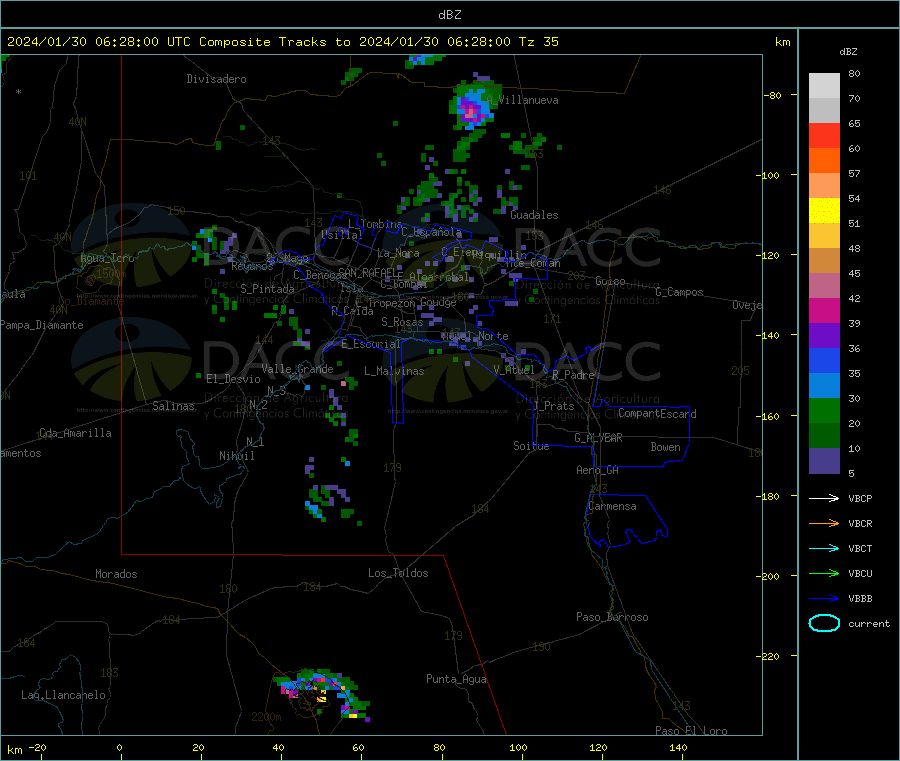Image resolution: width=900 pixels, height=761 pixels.
Task: Click the cyan 'current' ellipse legend icon
Action: (824, 623)
